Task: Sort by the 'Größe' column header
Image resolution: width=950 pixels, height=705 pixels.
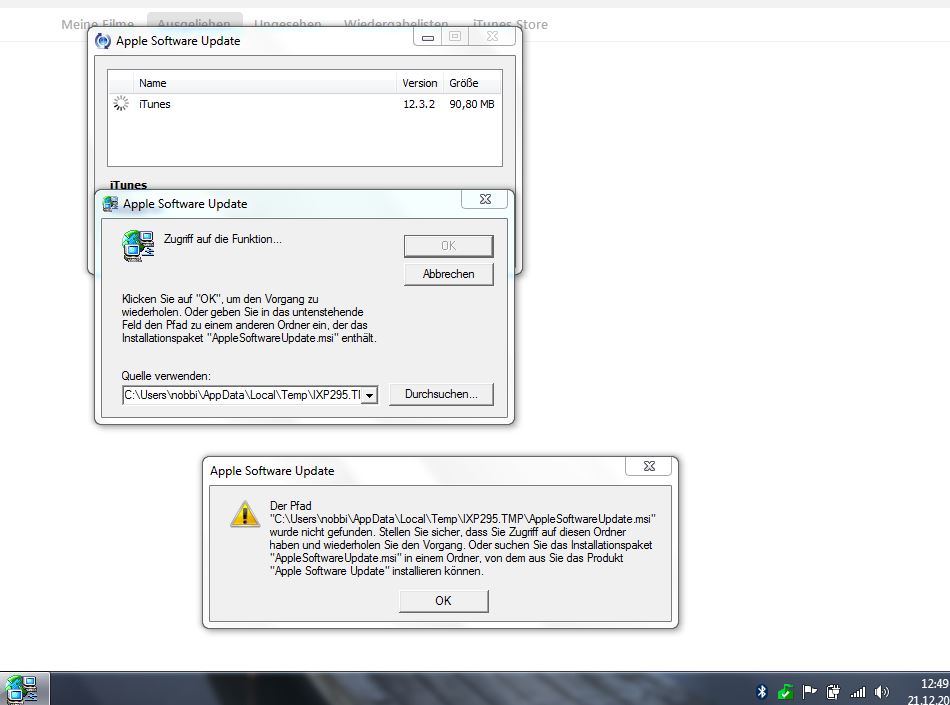Action: 473,83
